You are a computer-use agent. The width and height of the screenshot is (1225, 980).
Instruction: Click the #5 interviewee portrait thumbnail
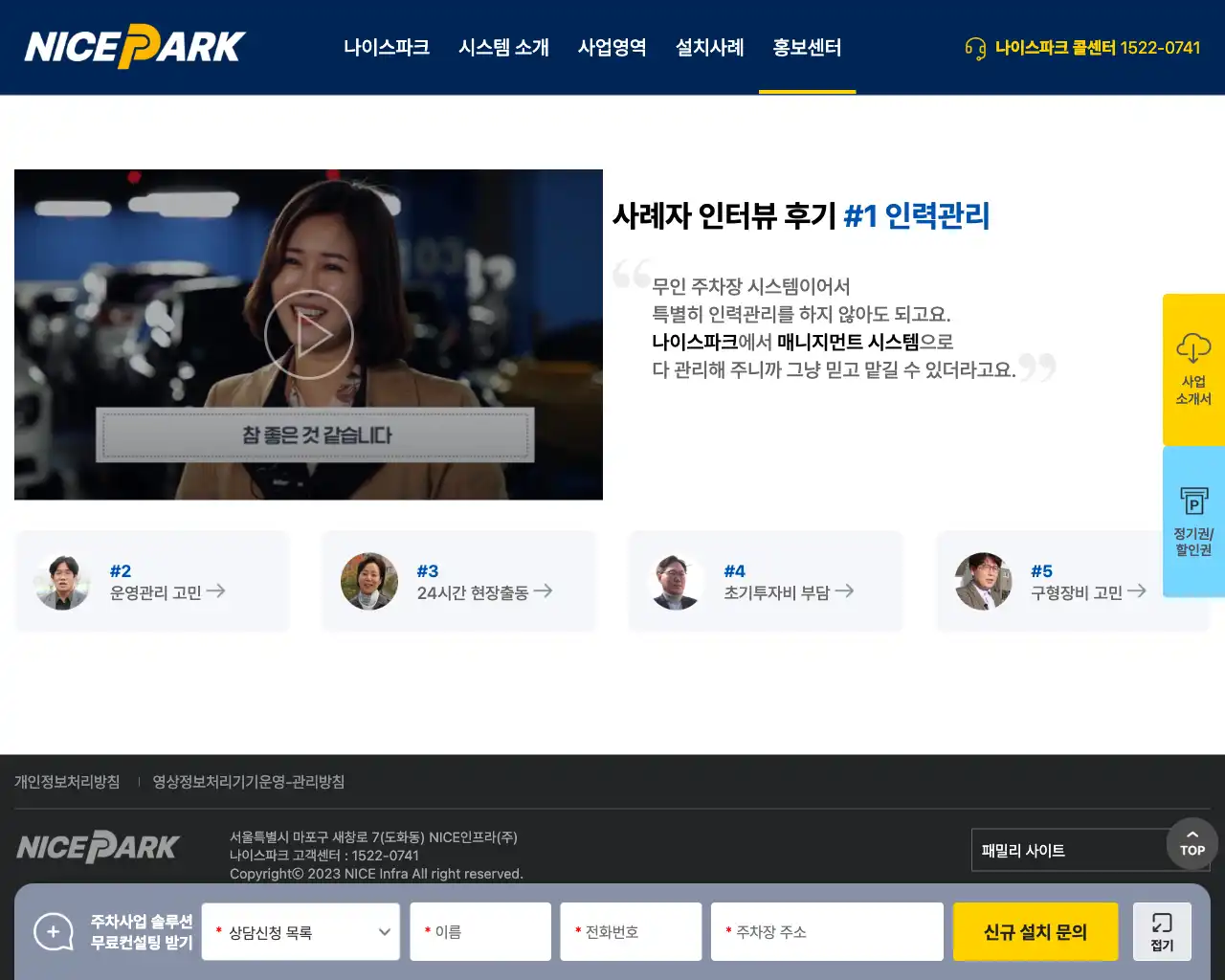(983, 582)
